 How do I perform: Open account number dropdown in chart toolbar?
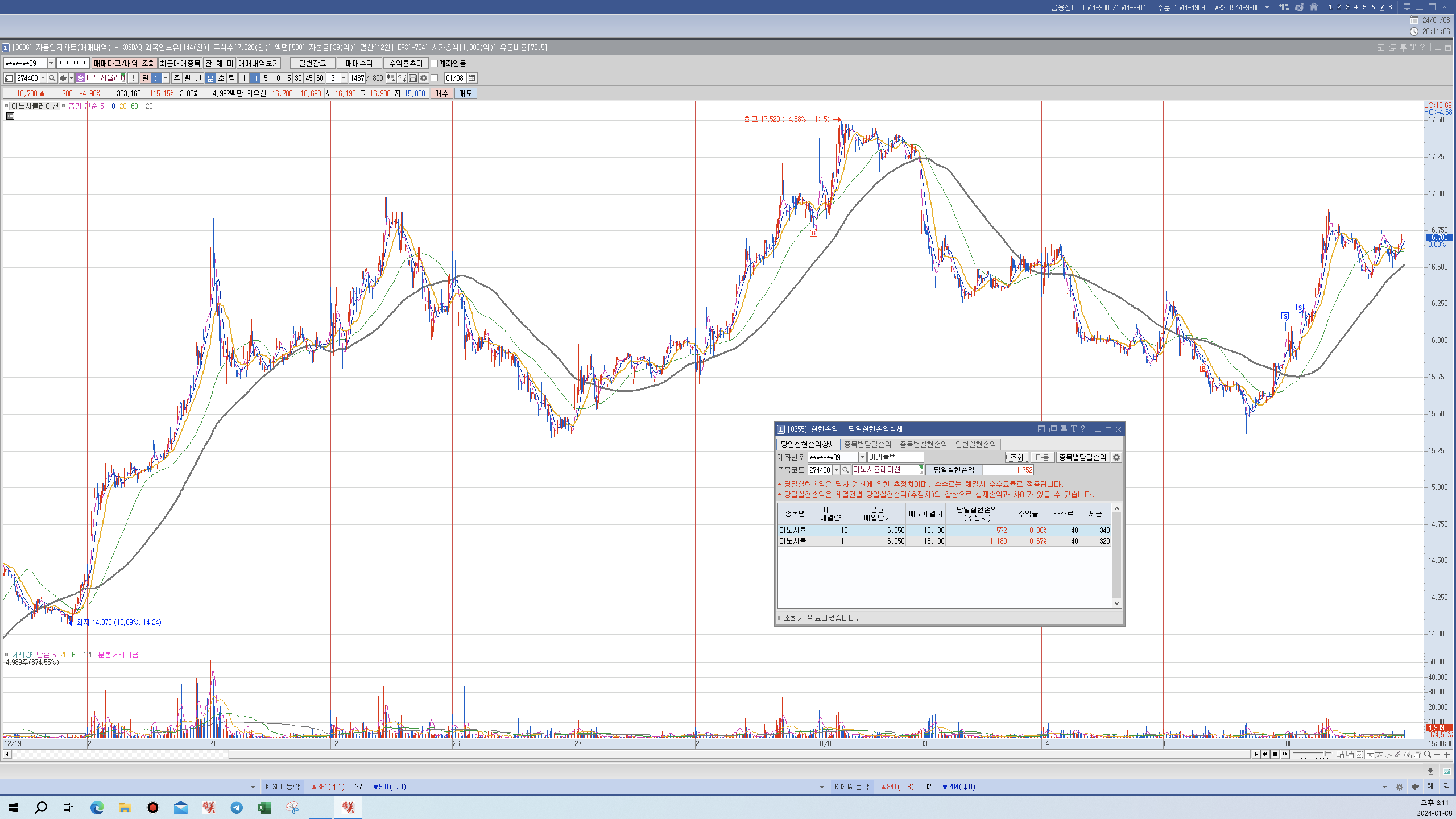[51, 63]
